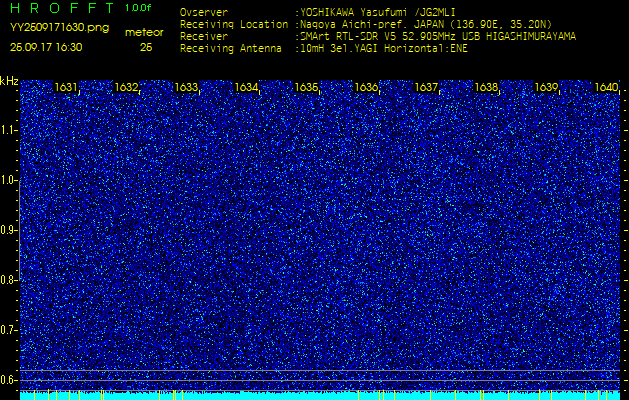Click the 1638 time marker
The image size is (629, 400).
tap(487, 87)
